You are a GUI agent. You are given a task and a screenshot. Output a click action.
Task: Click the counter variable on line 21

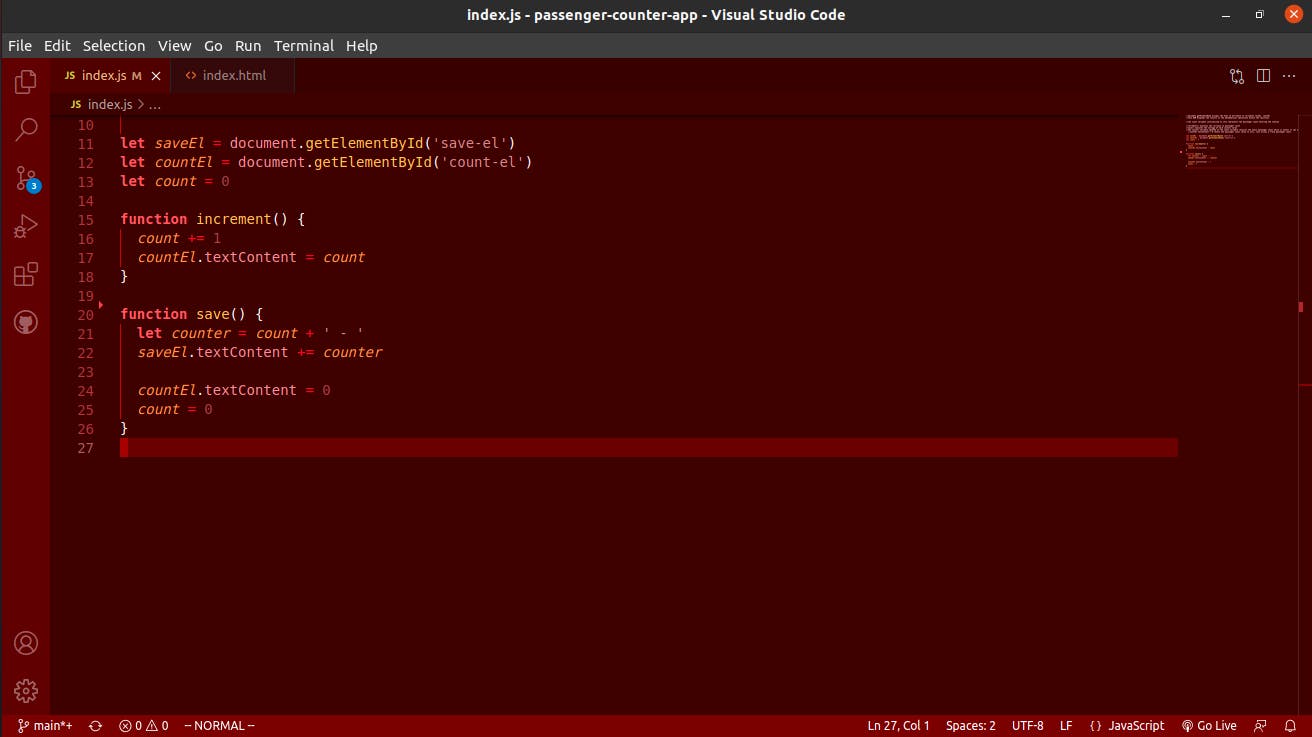point(201,333)
